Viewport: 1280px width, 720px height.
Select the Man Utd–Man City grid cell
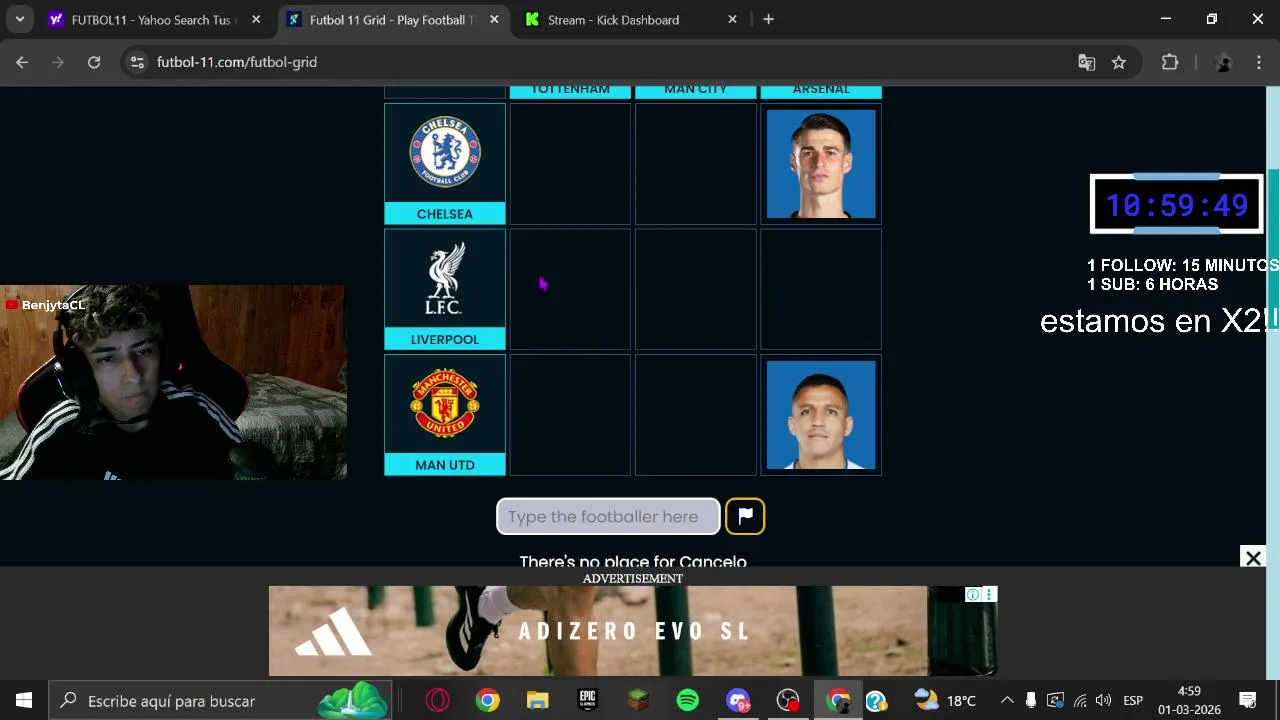(696, 415)
